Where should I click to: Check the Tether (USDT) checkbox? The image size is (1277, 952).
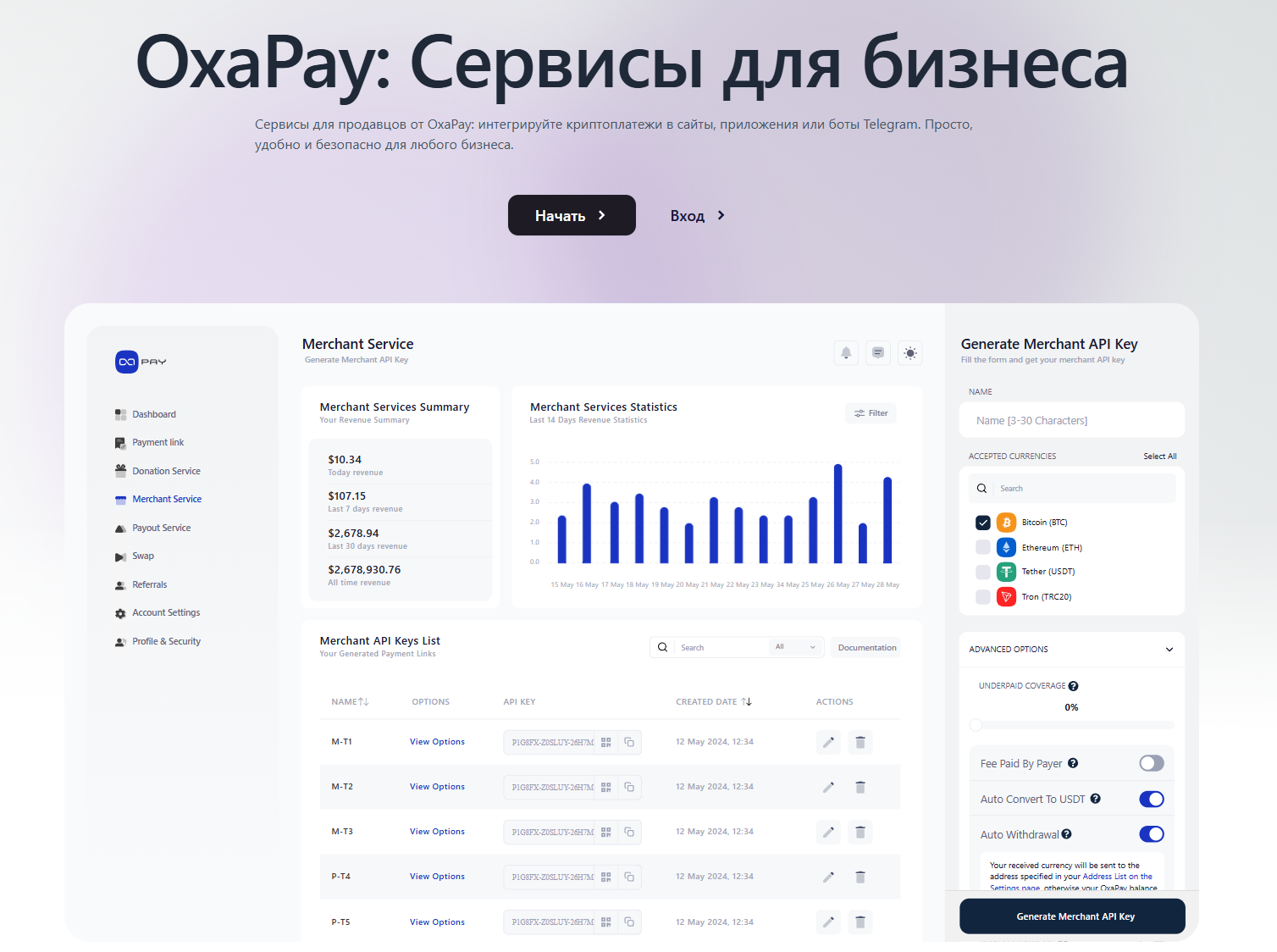point(983,572)
